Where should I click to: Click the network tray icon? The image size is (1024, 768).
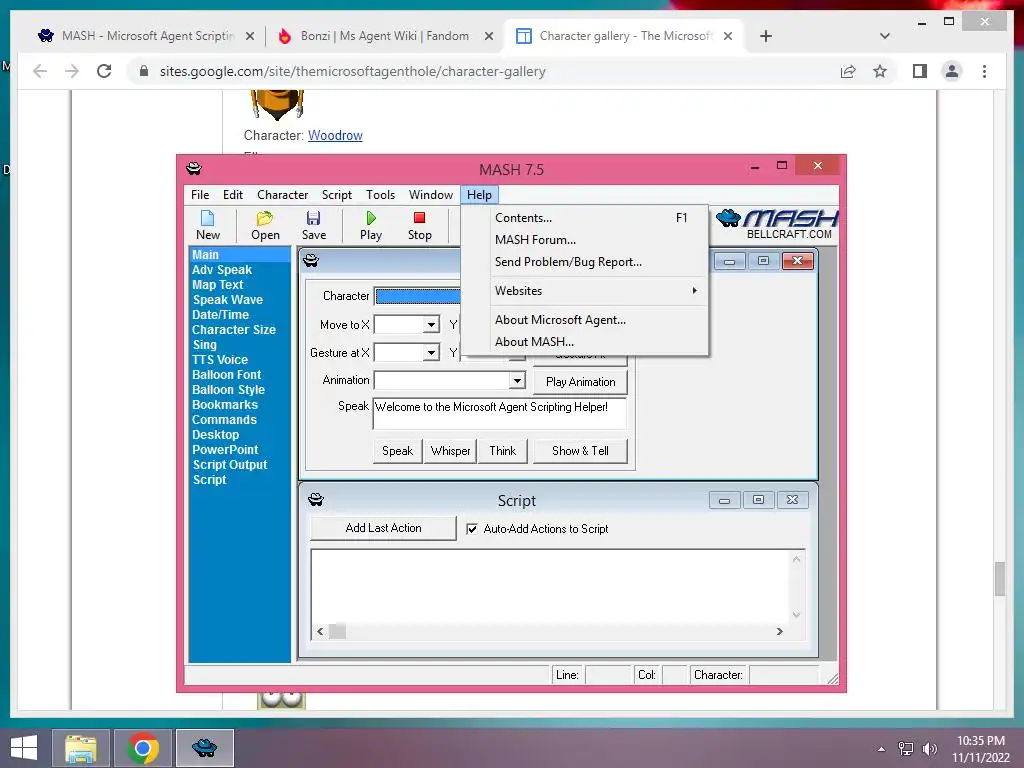(x=905, y=749)
